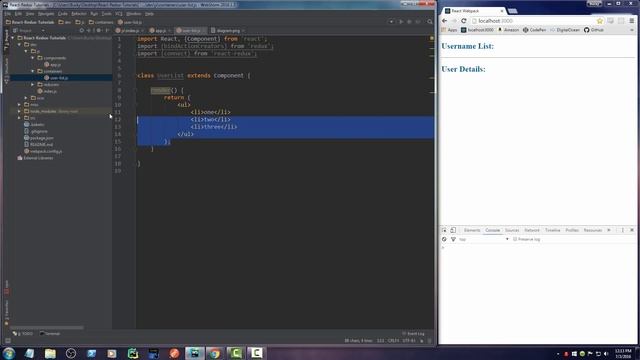
Task: Open the VCS menu in WebStorm
Action: click(x=119, y=14)
